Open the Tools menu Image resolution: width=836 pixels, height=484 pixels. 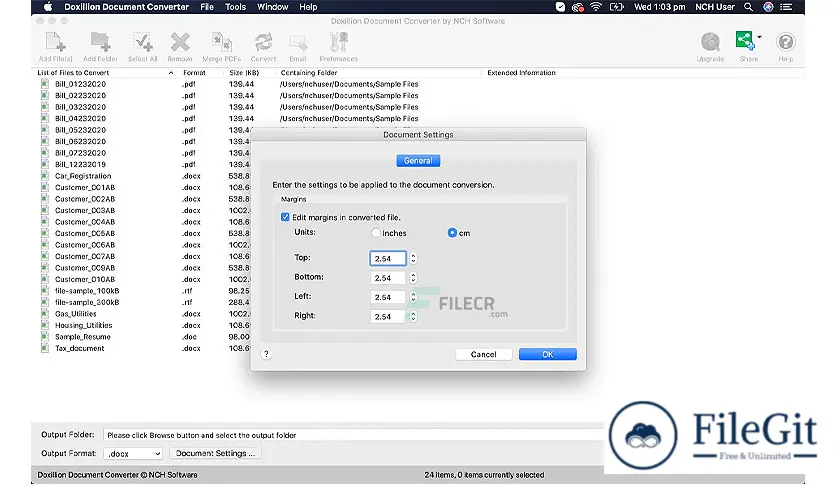pyautogui.click(x=235, y=7)
